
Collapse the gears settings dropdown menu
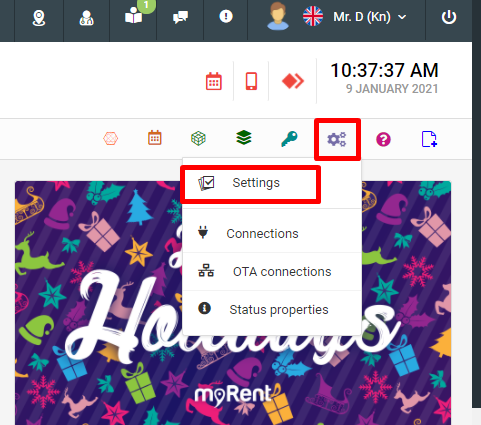pos(337,139)
